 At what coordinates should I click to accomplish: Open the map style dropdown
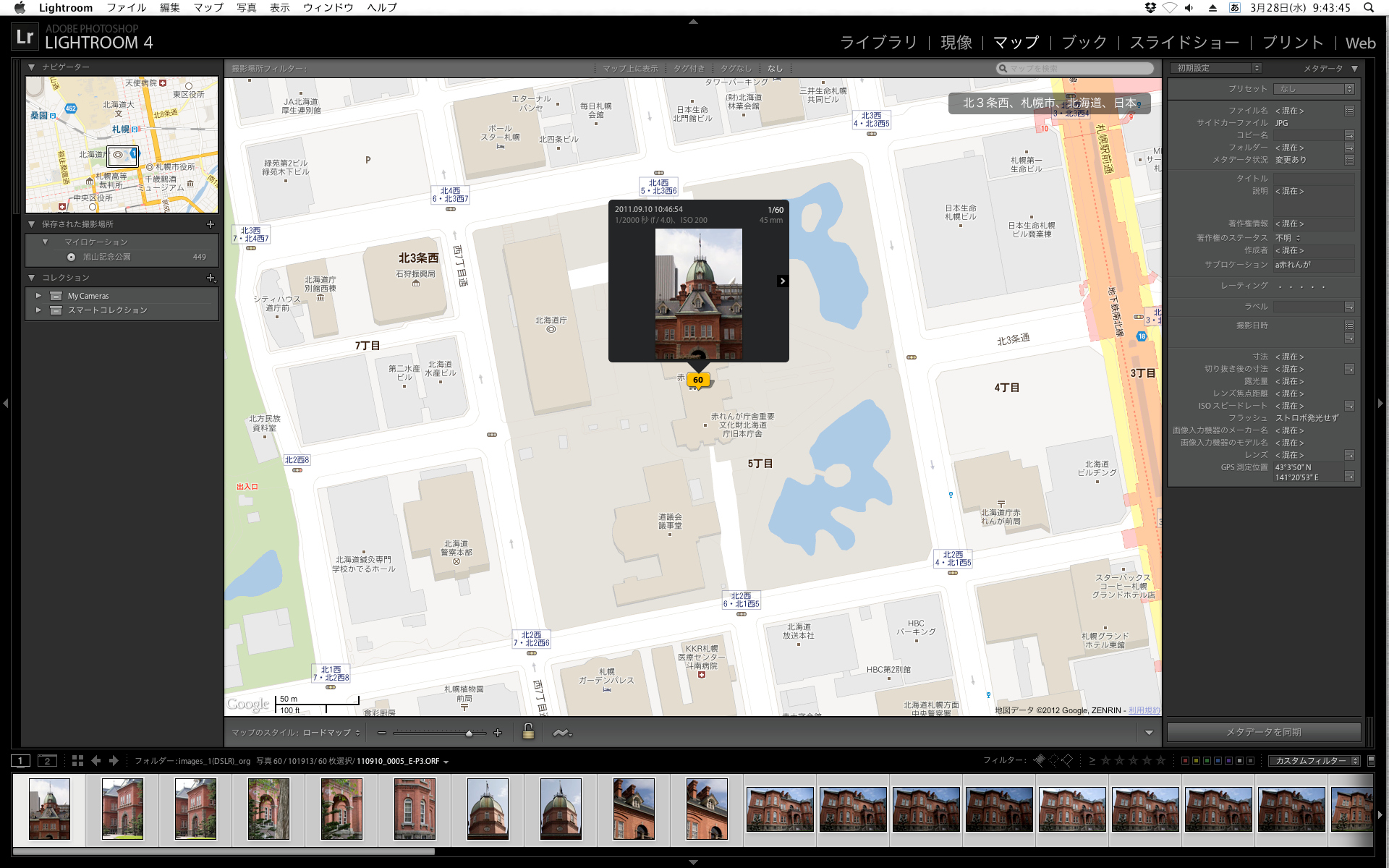[x=331, y=733]
